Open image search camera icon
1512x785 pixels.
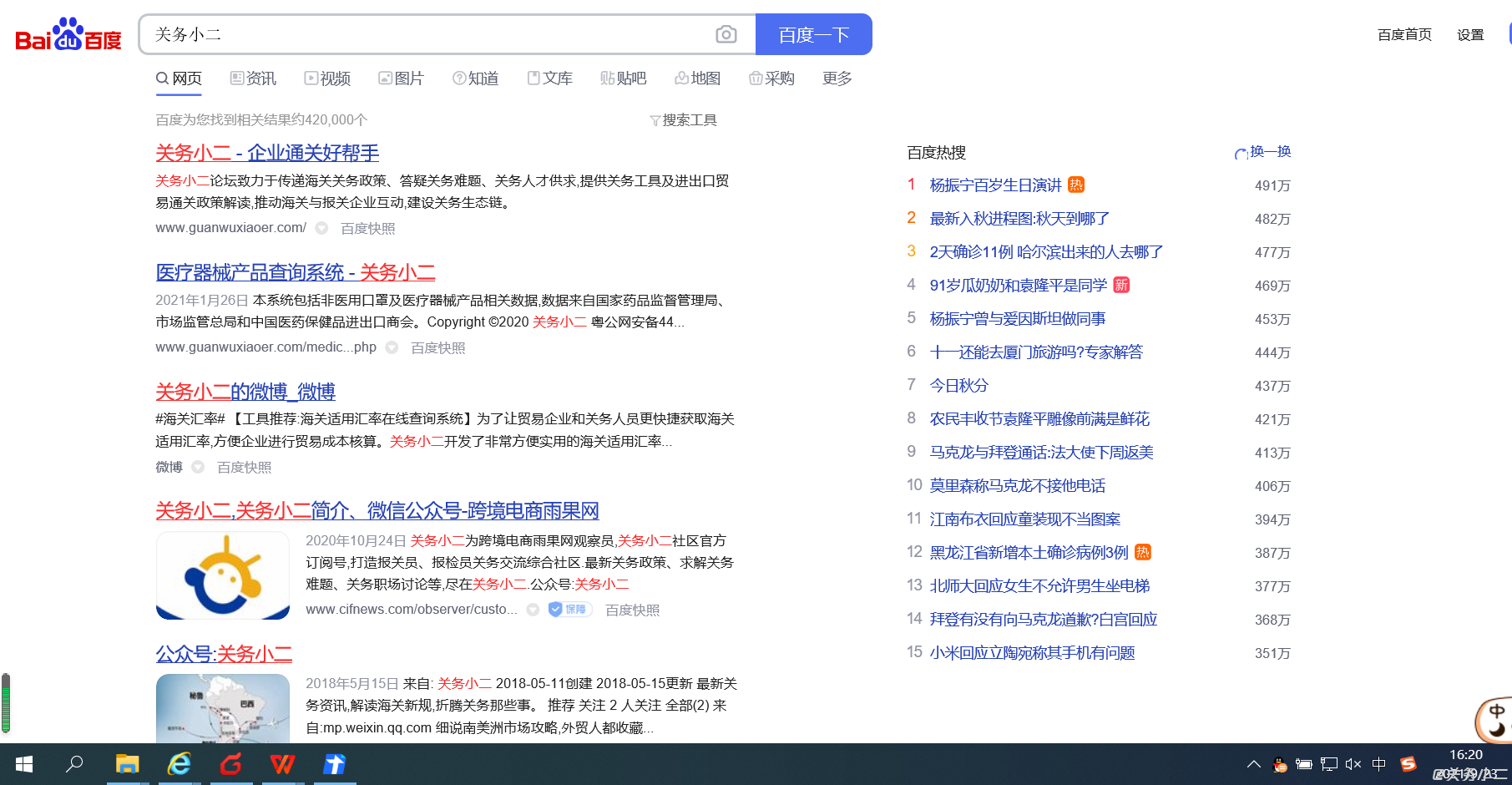click(x=726, y=34)
